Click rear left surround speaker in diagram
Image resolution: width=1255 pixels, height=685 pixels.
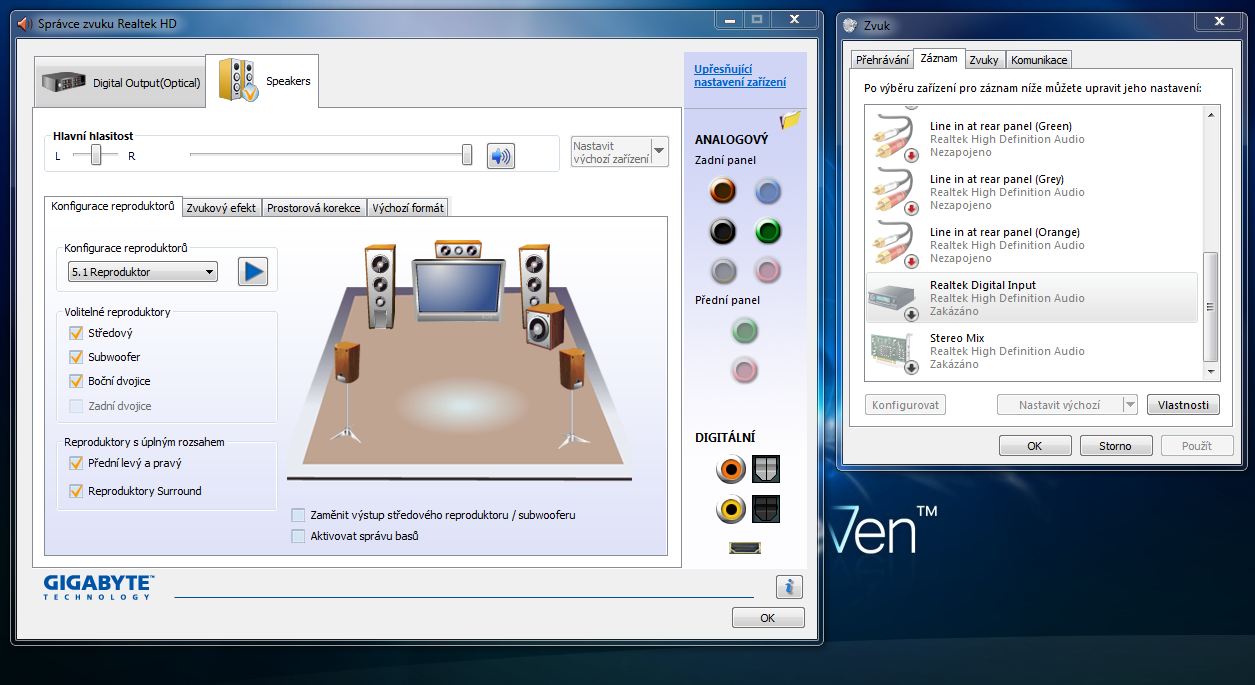pyautogui.click(x=346, y=393)
